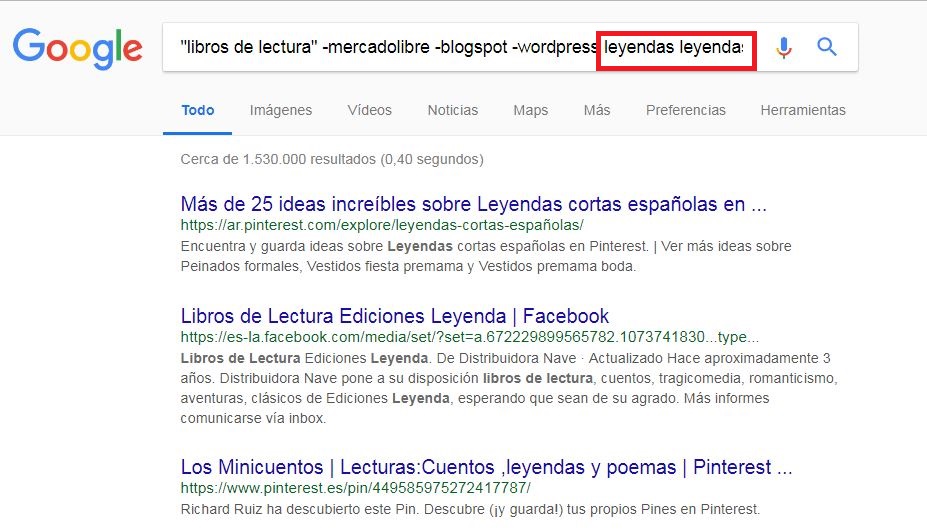Click the es-la.facebook.com result URL

(469, 337)
